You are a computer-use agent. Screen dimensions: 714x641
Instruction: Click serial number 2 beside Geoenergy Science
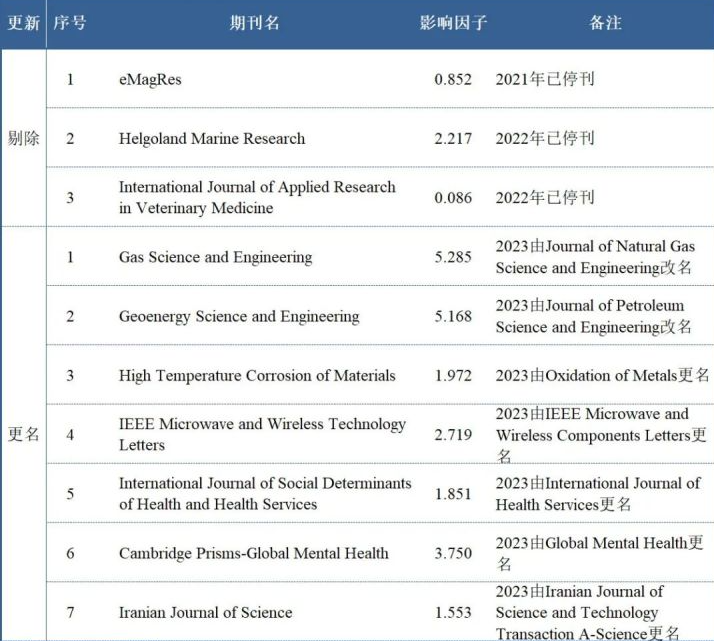pyautogui.click(x=70, y=316)
